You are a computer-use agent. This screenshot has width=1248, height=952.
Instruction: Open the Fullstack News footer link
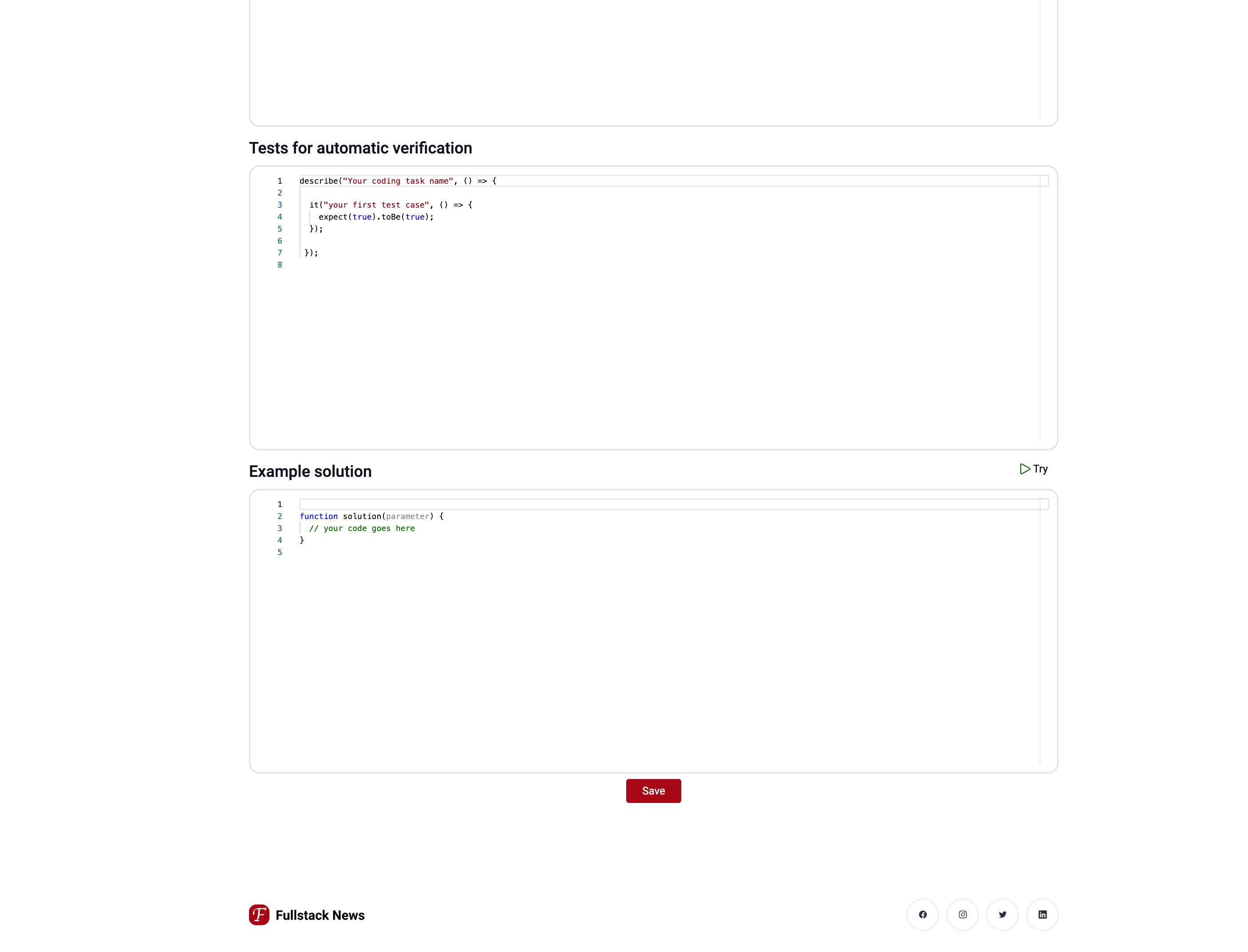(x=320, y=915)
